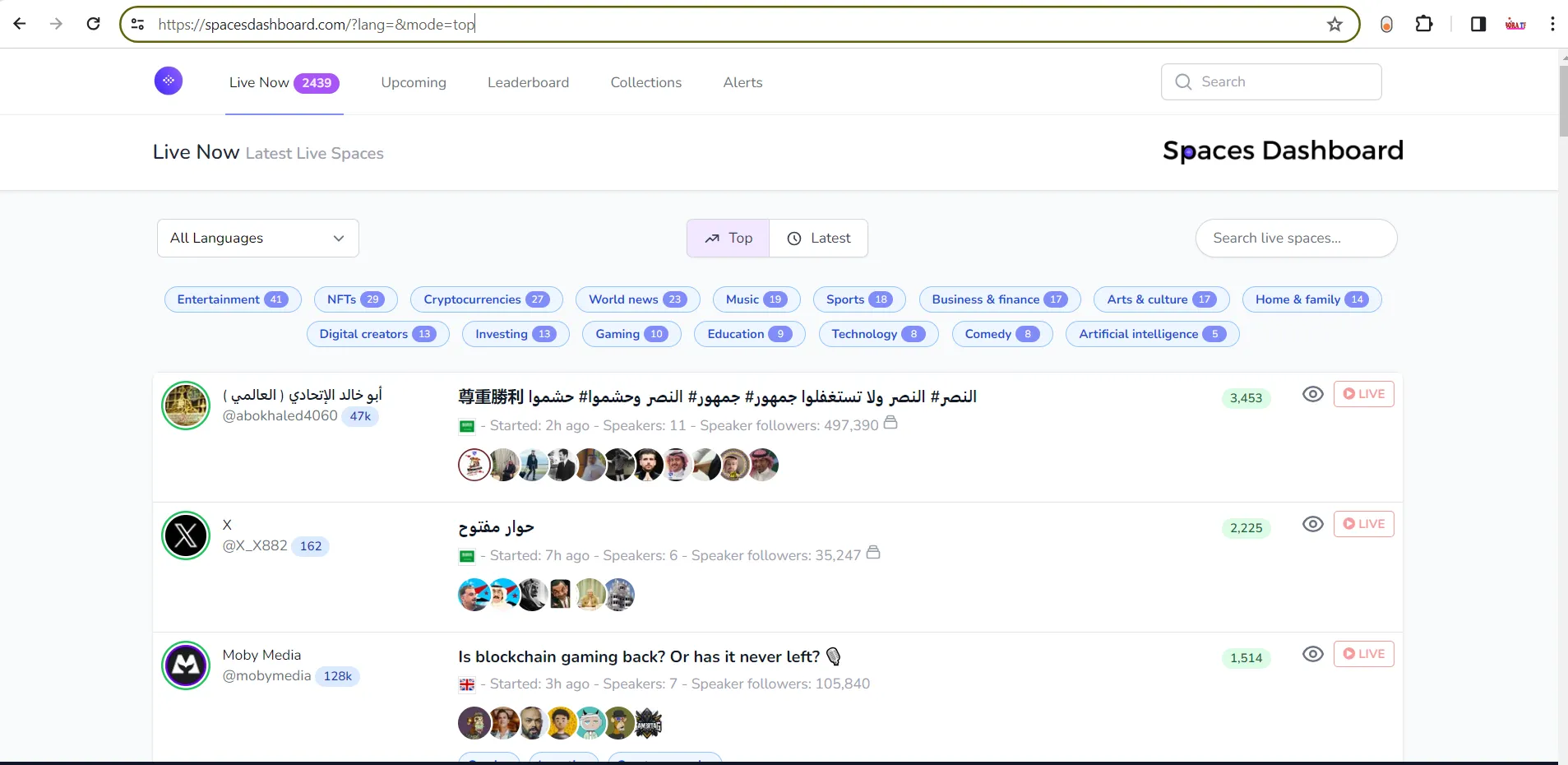Open the All Languages dropdown
The height and width of the screenshot is (765, 1568).
pos(257,238)
